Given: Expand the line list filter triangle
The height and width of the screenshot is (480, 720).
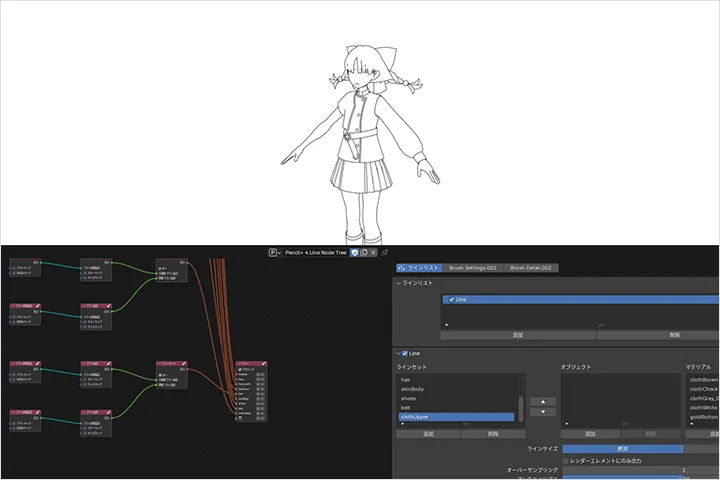Looking at the screenshot, I should pos(446,325).
